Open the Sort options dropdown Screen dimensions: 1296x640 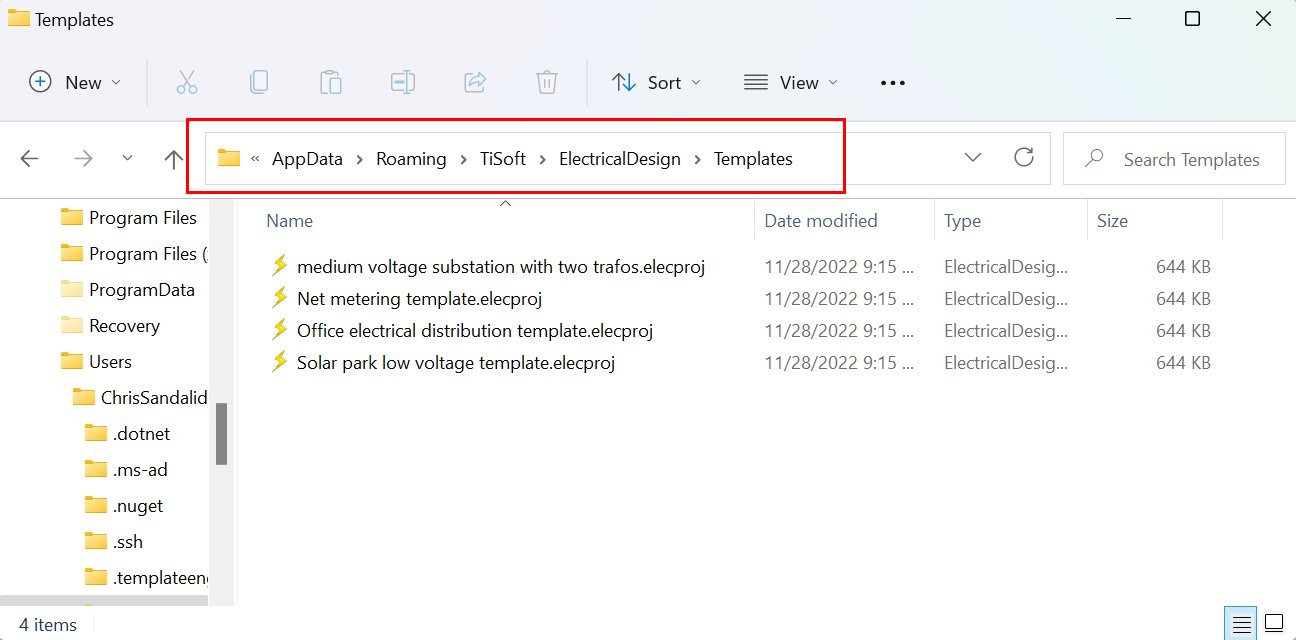pos(656,83)
